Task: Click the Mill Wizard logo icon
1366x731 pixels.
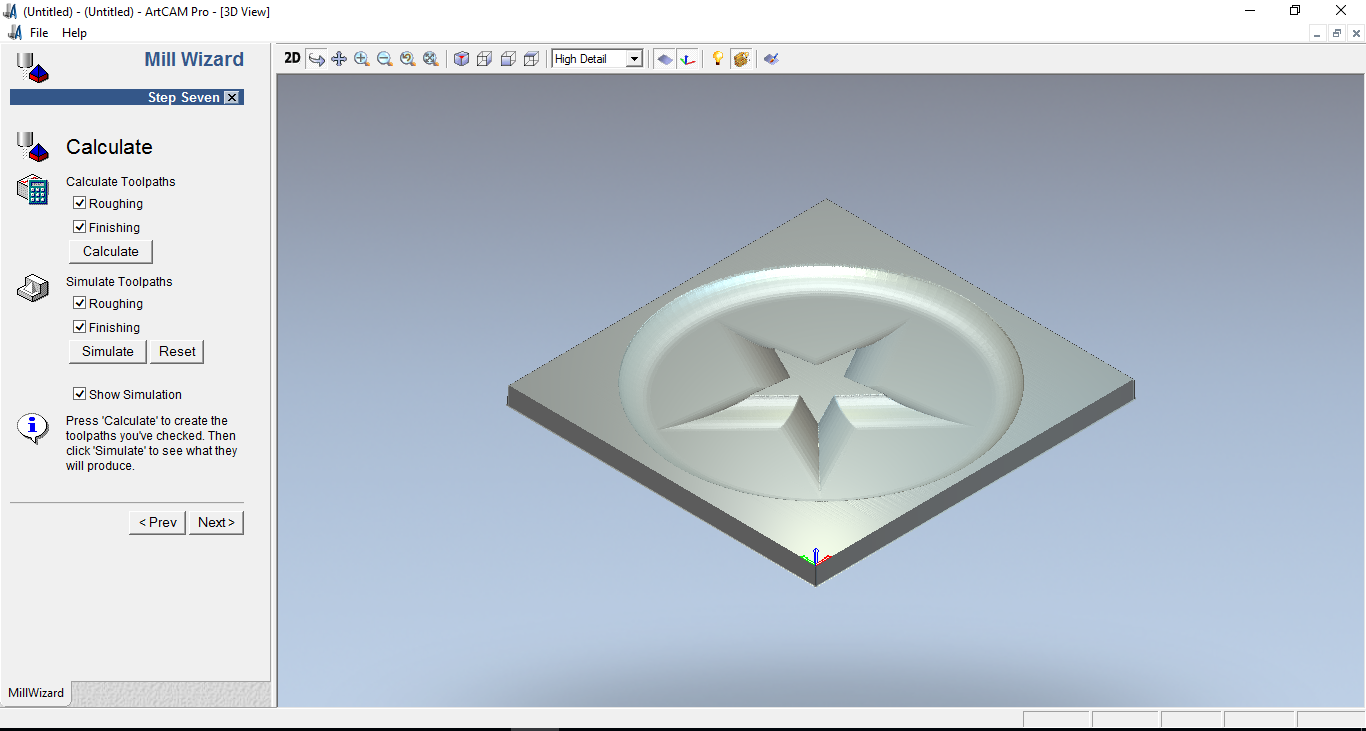Action: tap(33, 67)
